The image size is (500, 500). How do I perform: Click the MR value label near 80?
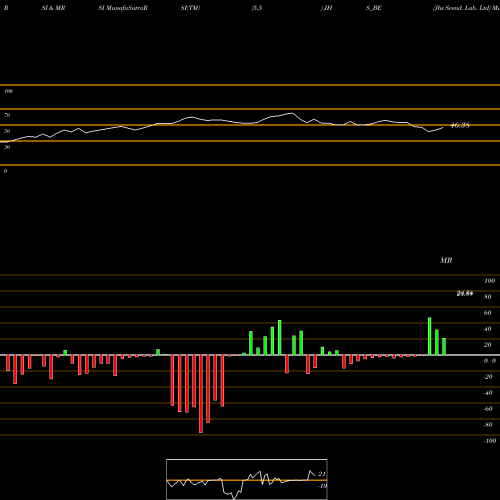(465, 293)
